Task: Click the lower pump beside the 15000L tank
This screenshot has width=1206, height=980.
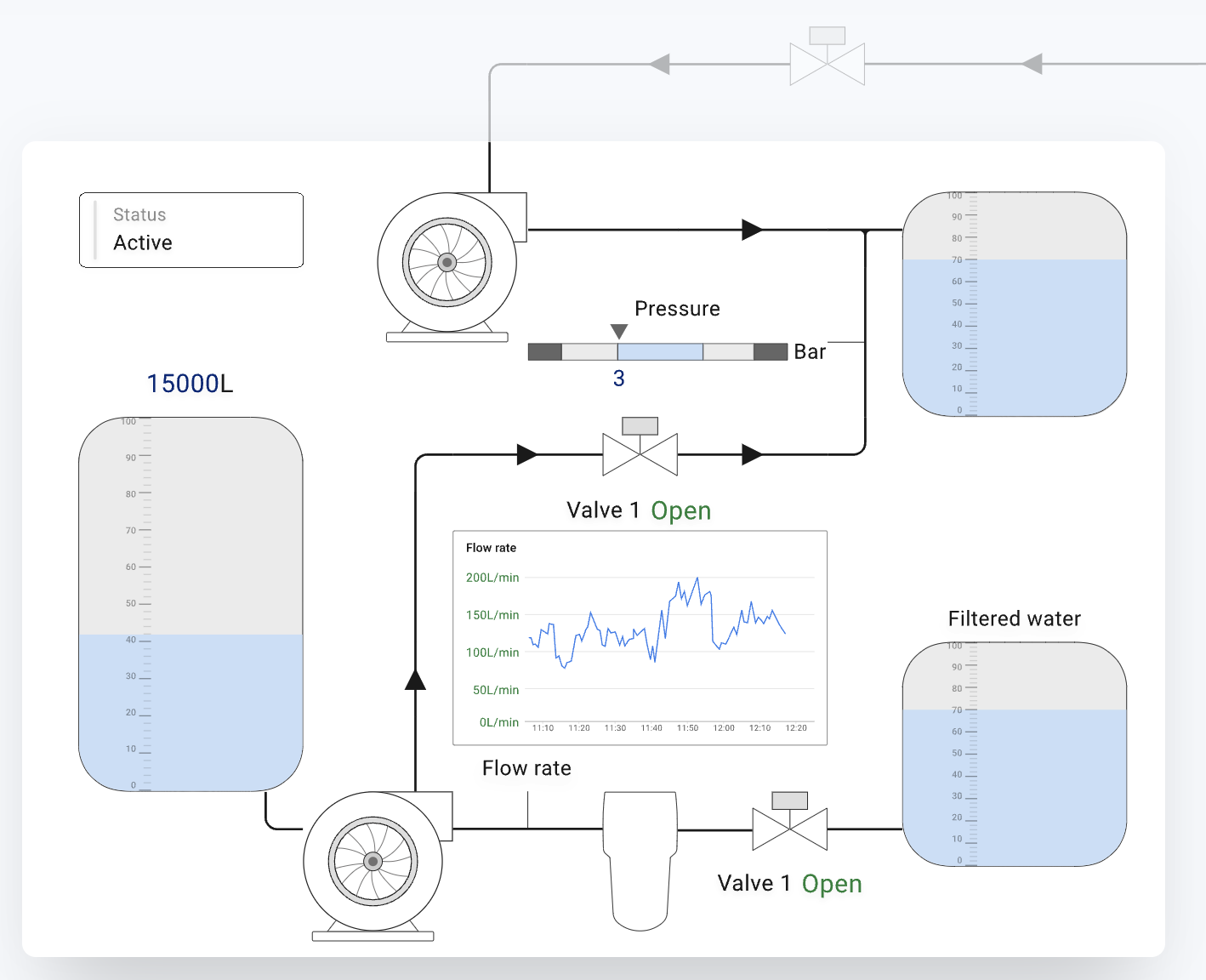Action: pyautogui.click(x=373, y=862)
